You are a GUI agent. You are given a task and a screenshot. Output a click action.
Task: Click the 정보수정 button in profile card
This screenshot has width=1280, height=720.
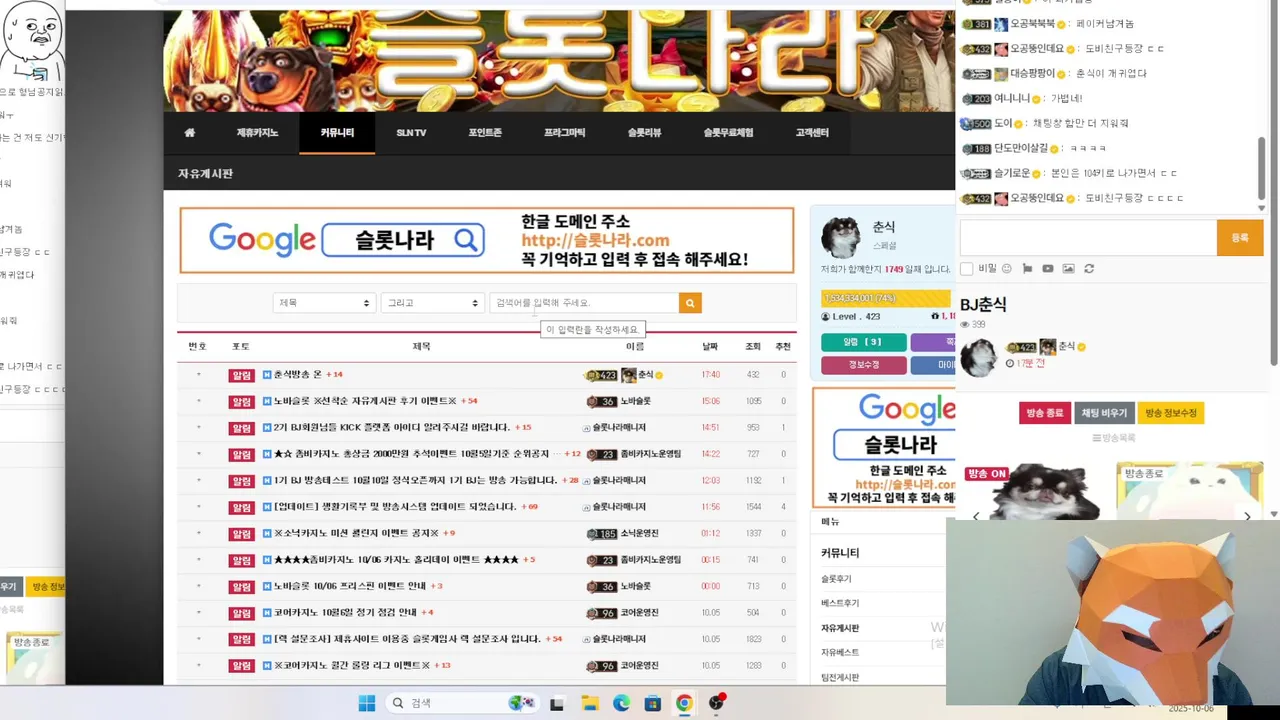click(x=864, y=365)
